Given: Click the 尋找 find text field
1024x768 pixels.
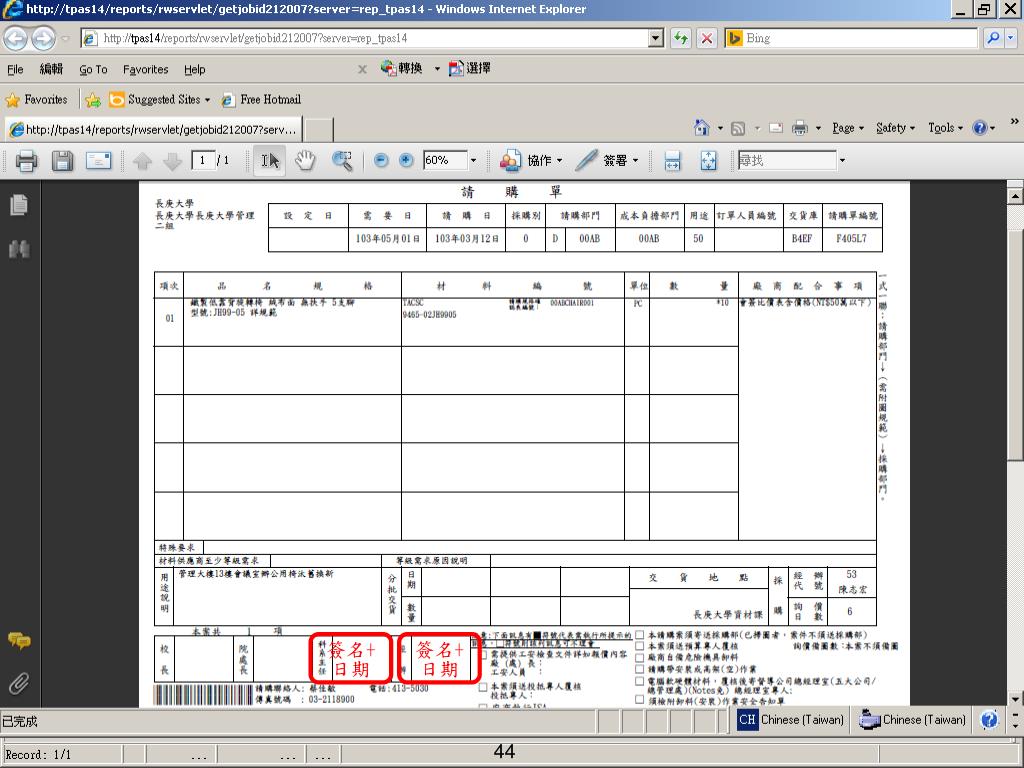Looking at the screenshot, I should [x=787, y=160].
